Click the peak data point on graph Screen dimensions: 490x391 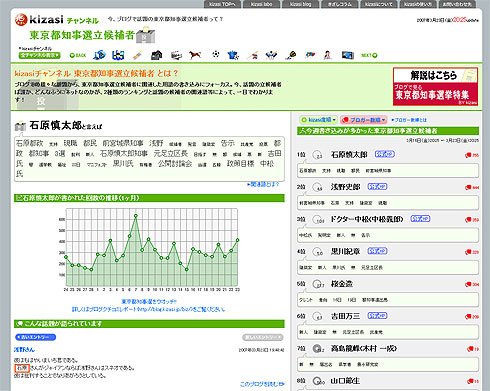click(136, 216)
